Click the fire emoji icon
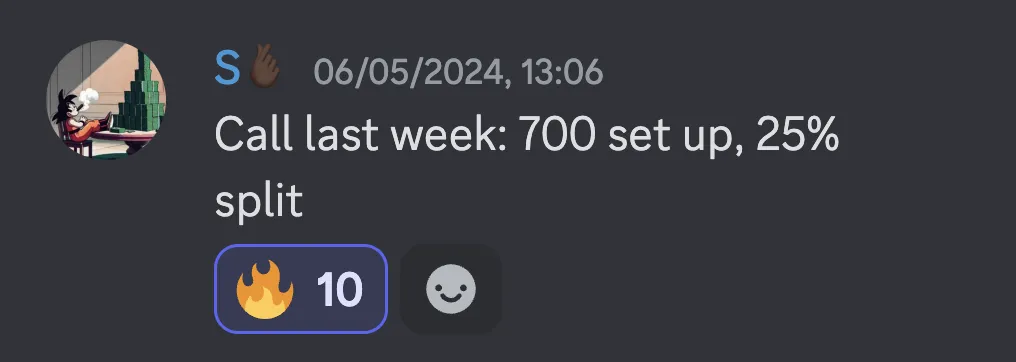The height and width of the screenshot is (362, 1016). 264,289
